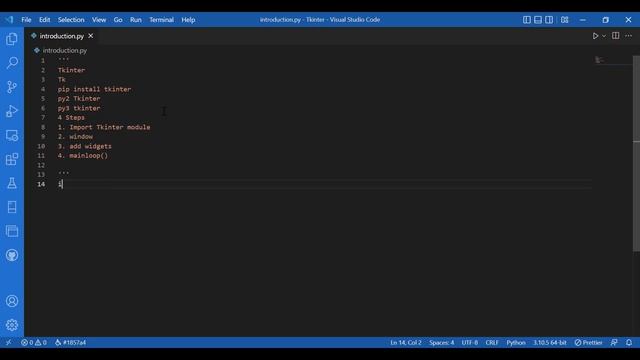Click the introduction.py breadcrumb

[x=64, y=51]
